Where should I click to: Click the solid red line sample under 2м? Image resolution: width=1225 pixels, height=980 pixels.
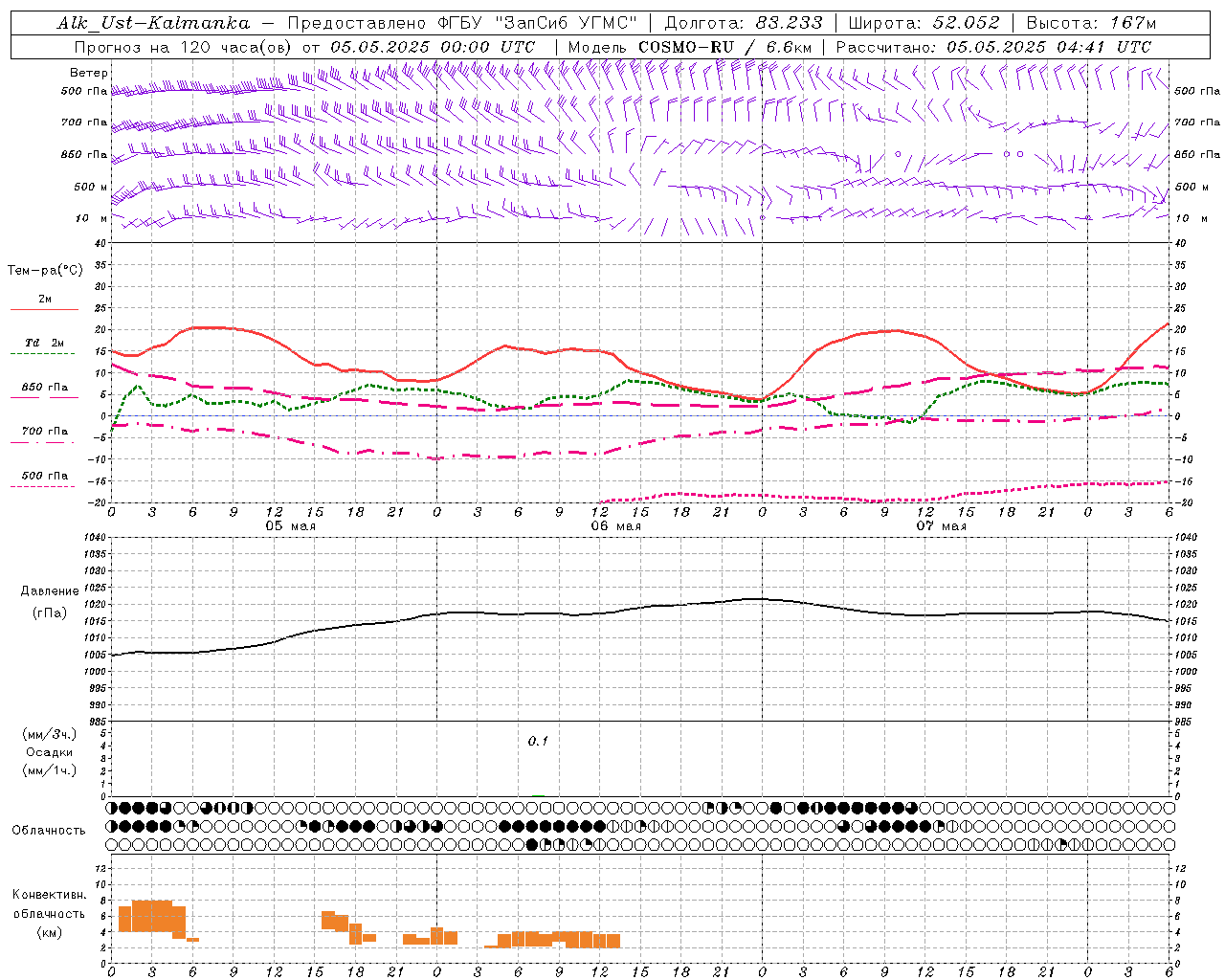(x=44, y=310)
